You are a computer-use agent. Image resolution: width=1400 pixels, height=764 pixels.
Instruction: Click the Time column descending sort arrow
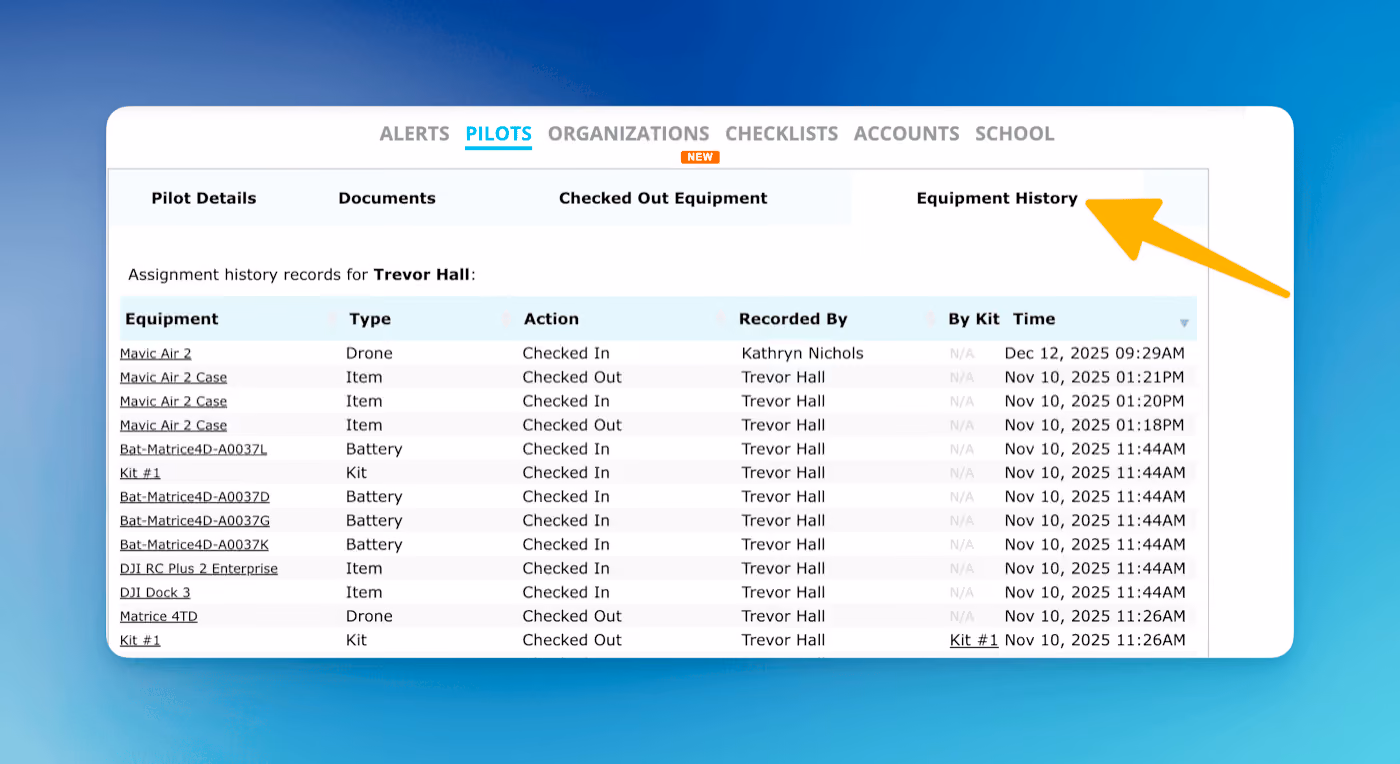[1184, 323]
